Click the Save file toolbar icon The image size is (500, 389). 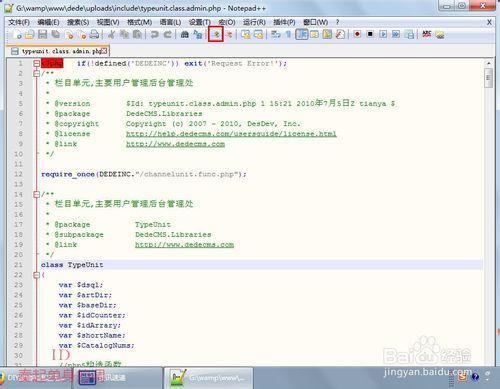(42, 34)
